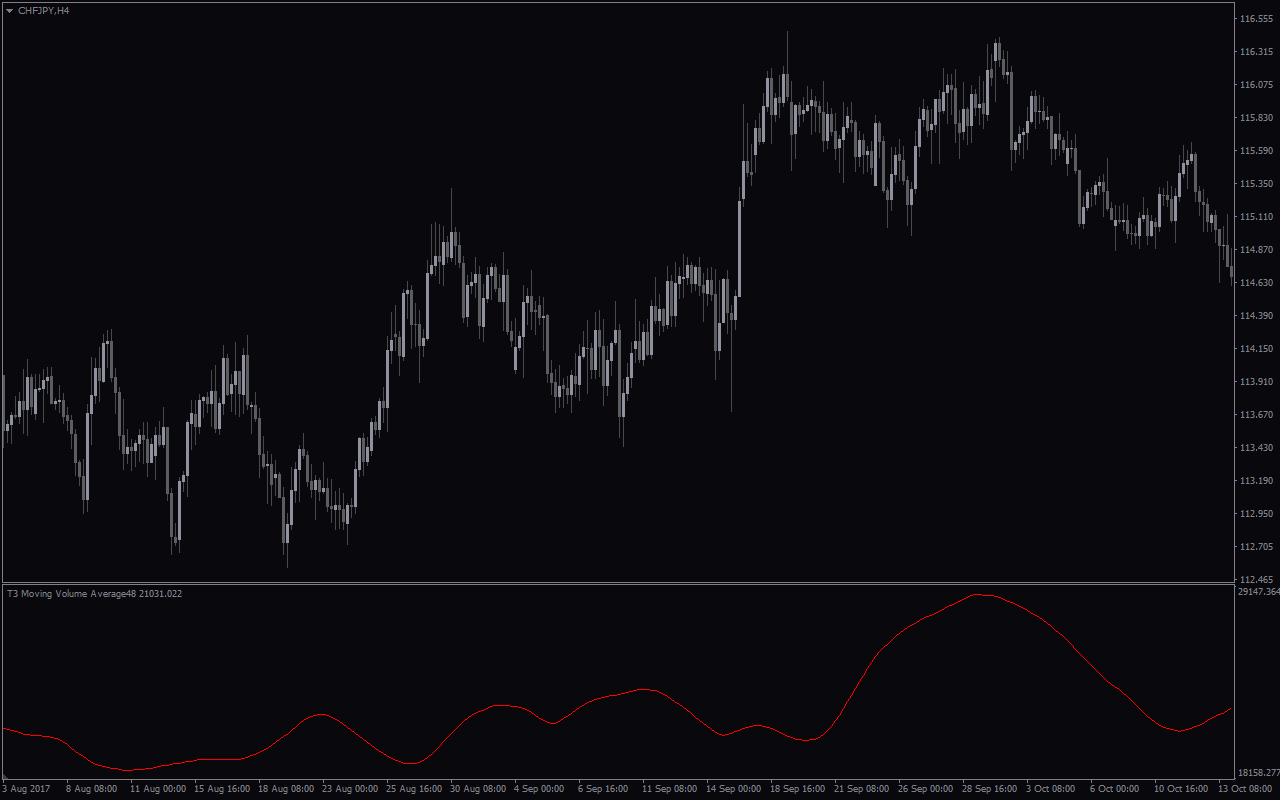1280x800 pixels.
Task: Click the 115.350 price level
Action: (1255, 184)
